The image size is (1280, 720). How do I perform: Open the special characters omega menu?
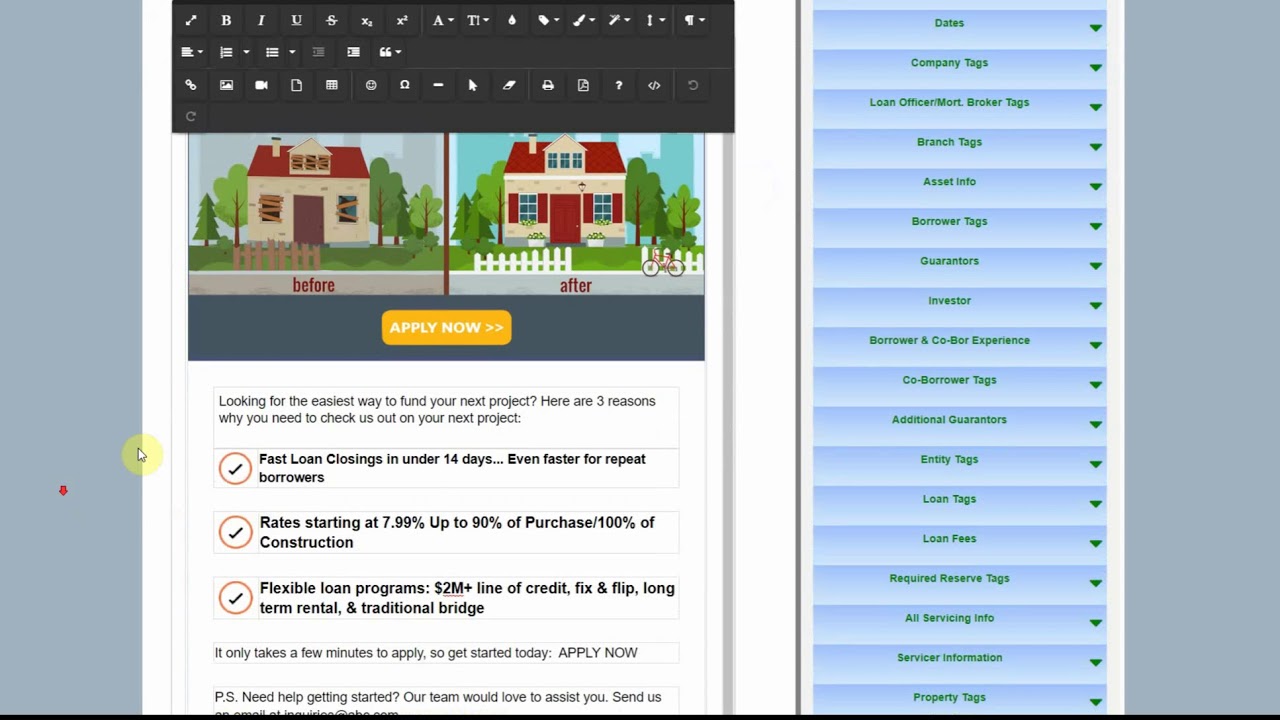pyautogui.click(x=405, y=85)
